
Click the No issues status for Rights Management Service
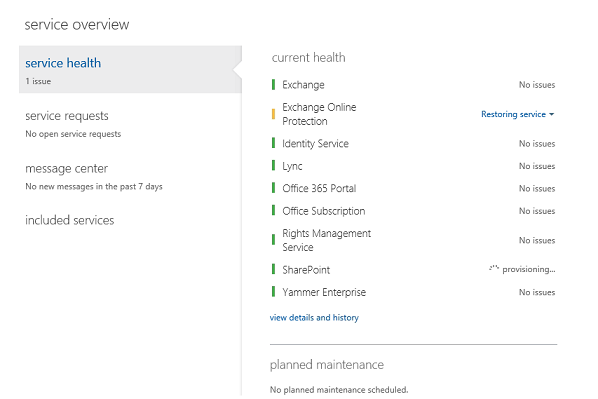point(537,240)
